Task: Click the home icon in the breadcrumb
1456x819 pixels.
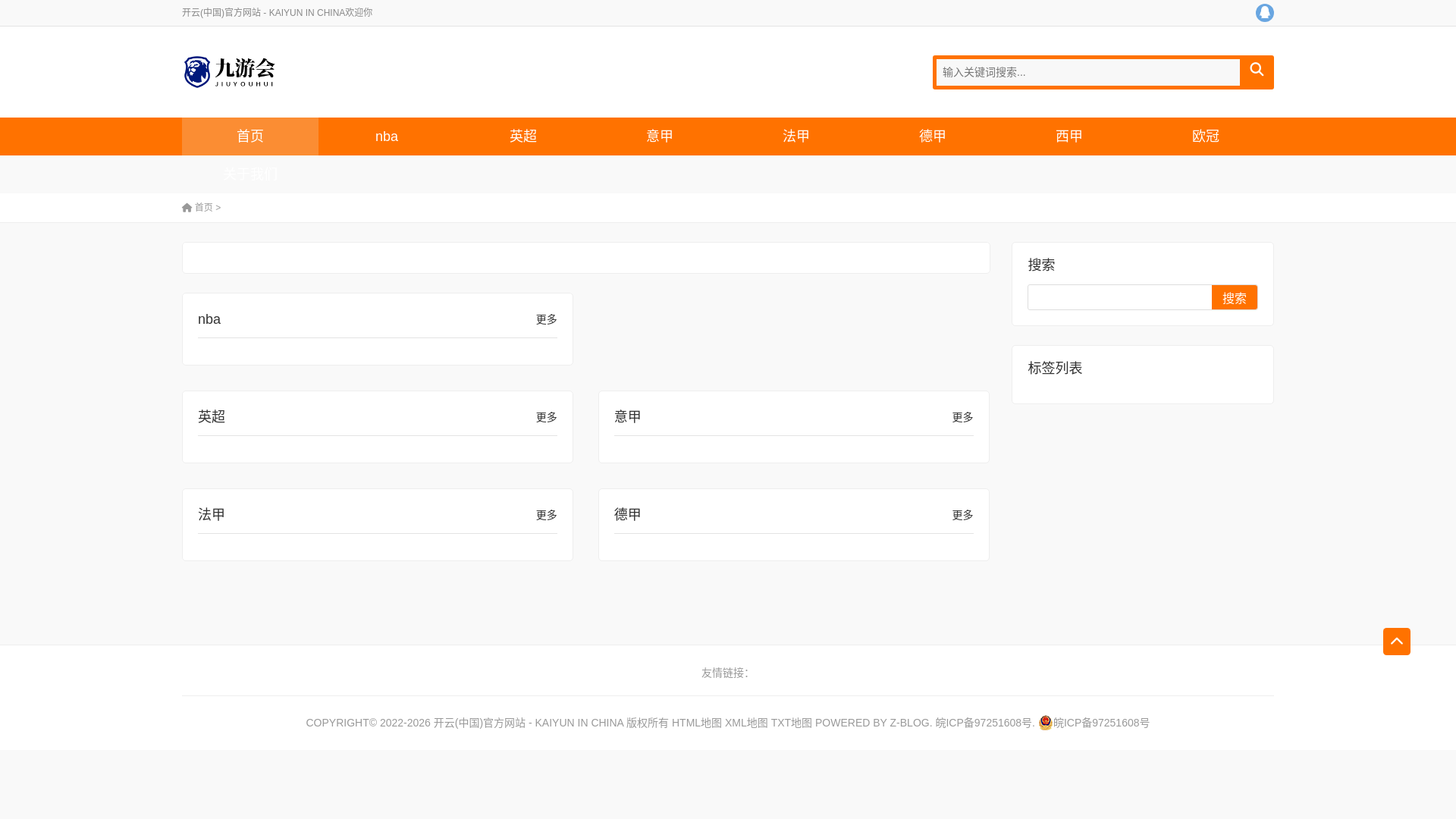Action: 187,208
